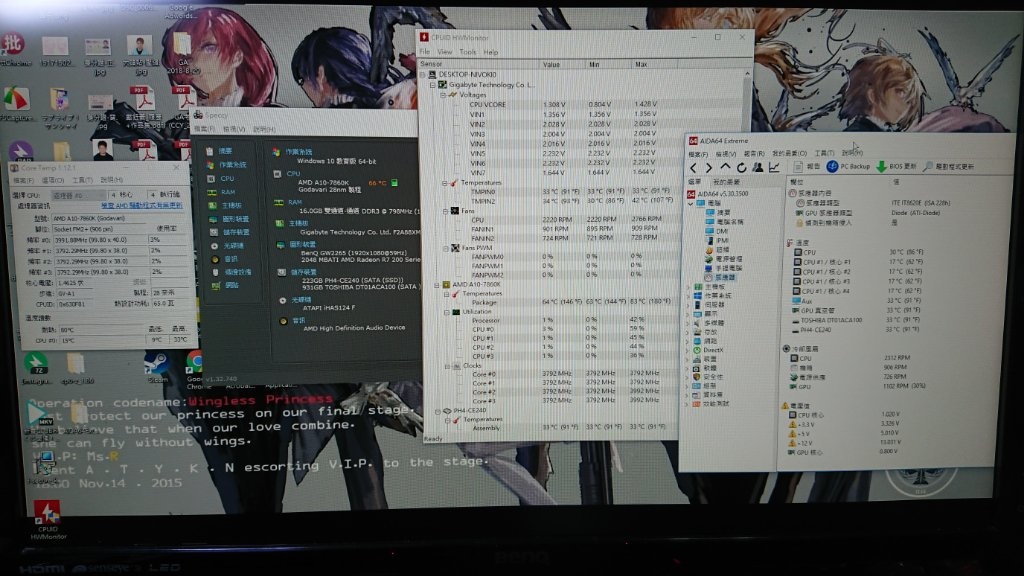Collapse the AMD A10-7860K node in HWMonitor
Image resolution: width=1024 pixels, height=576 pixels.
click(437, 285)
